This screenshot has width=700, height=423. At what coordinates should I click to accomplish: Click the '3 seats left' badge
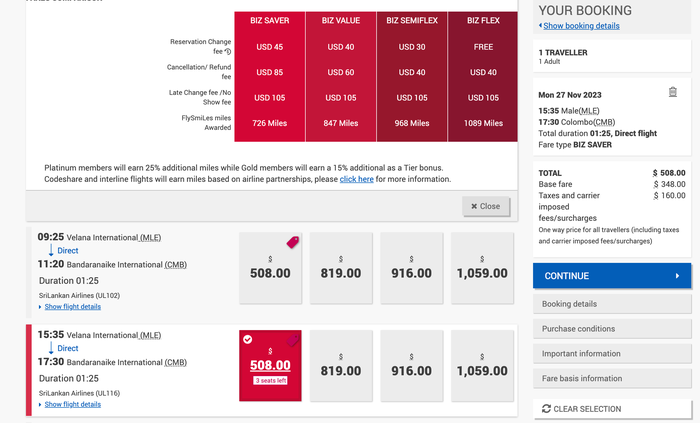click(x=271, y=381)
